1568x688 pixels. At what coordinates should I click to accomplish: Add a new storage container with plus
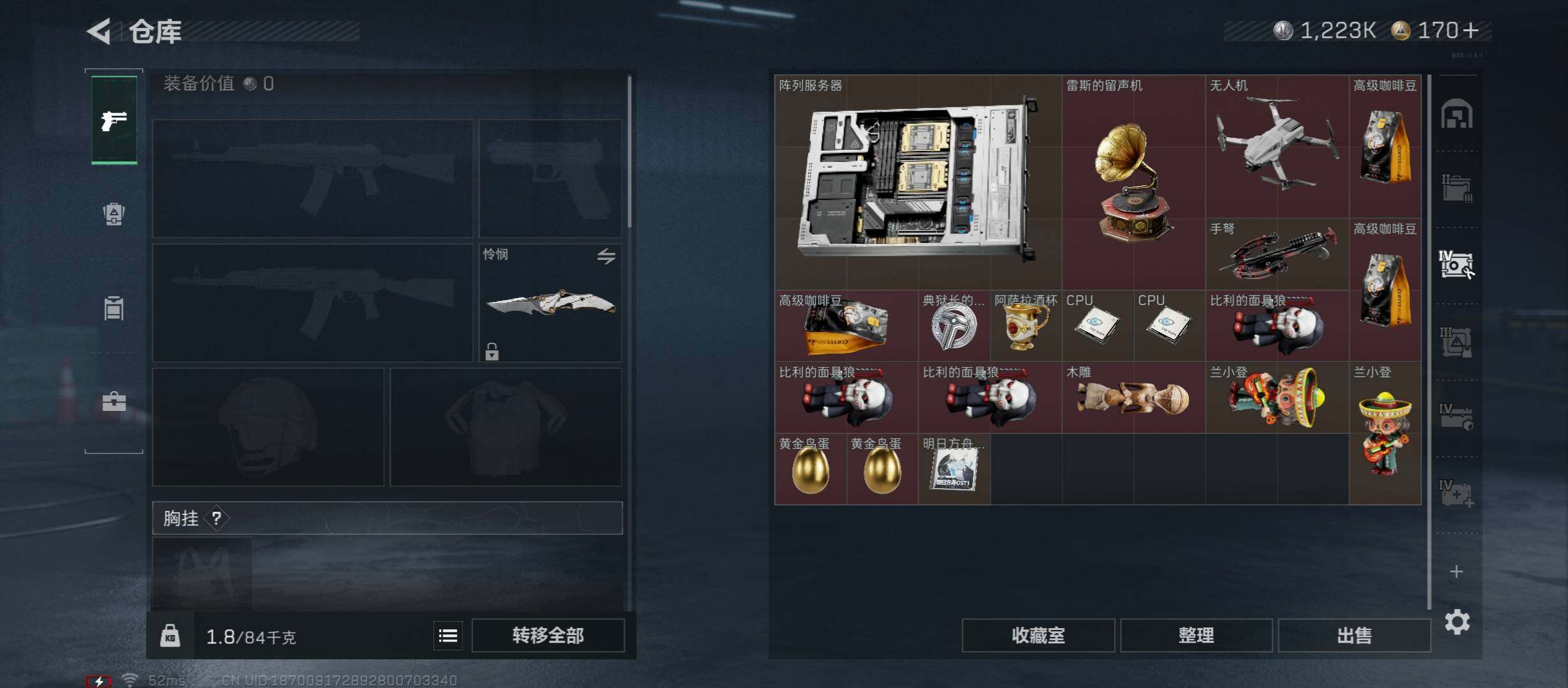(x=1456, y=571)
